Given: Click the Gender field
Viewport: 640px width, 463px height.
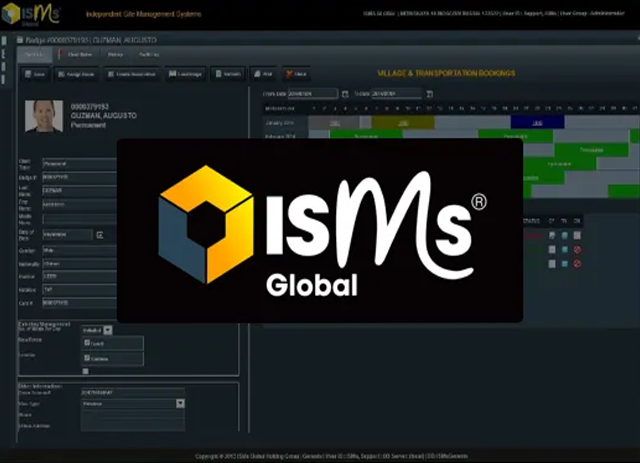Looking at the screenshot, I should click(80, 250).
